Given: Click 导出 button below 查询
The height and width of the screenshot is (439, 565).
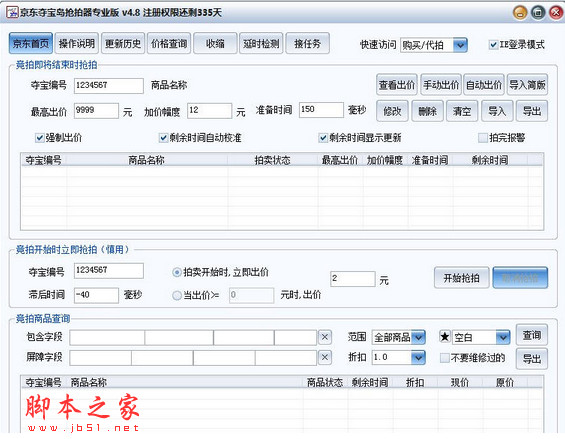Looking at the screenshot, I should (532, 359).
